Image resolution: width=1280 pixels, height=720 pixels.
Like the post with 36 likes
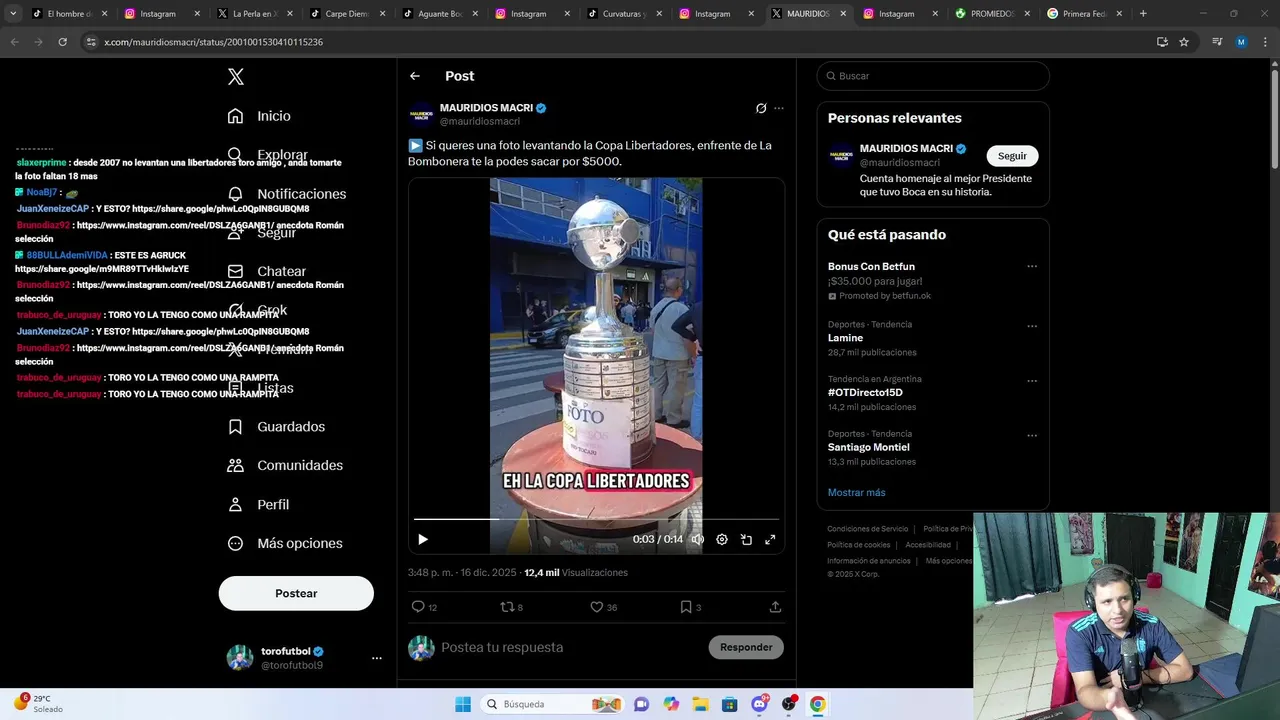[x=603, y=607]
